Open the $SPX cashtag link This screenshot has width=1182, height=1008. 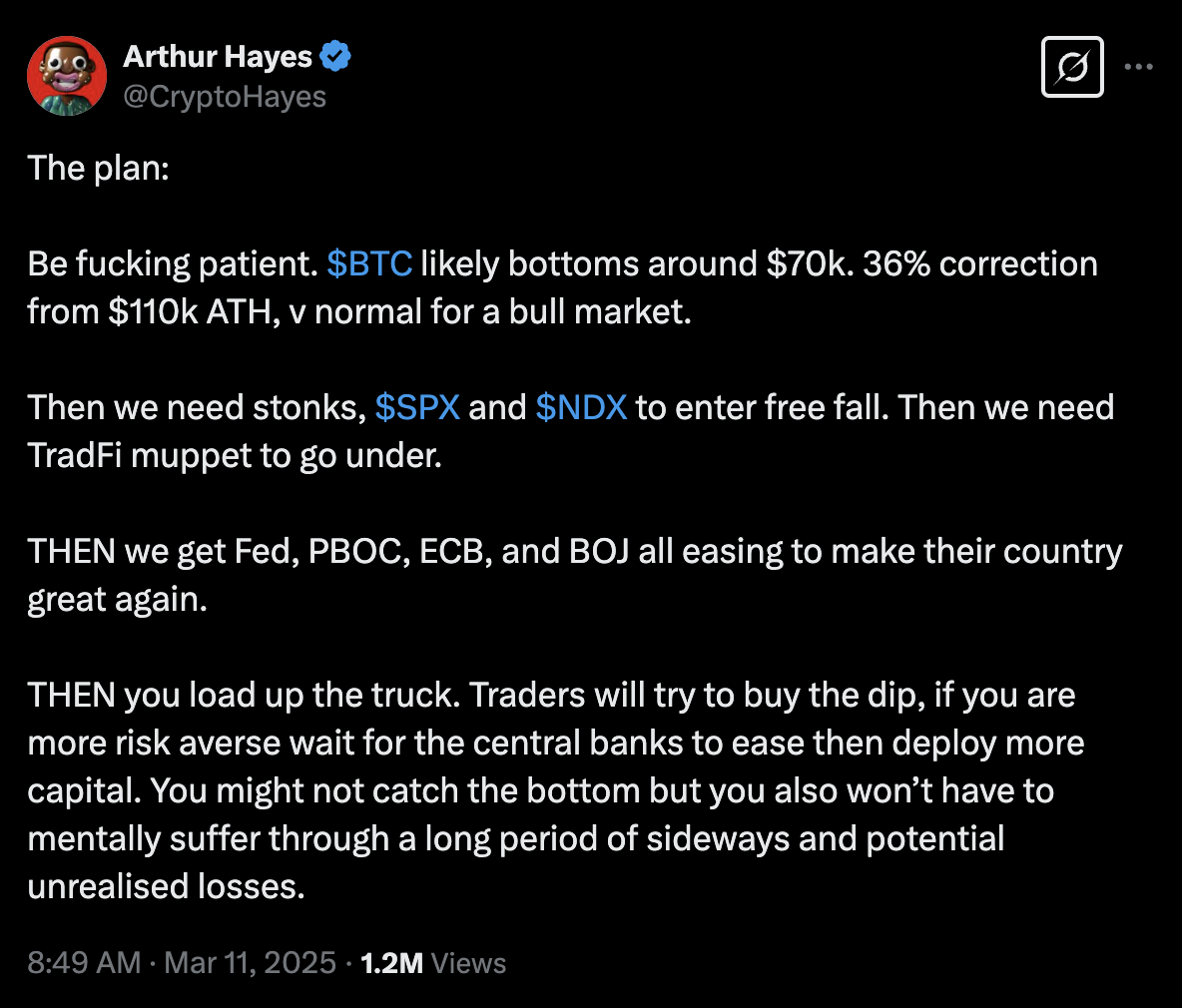click(417, 407)
